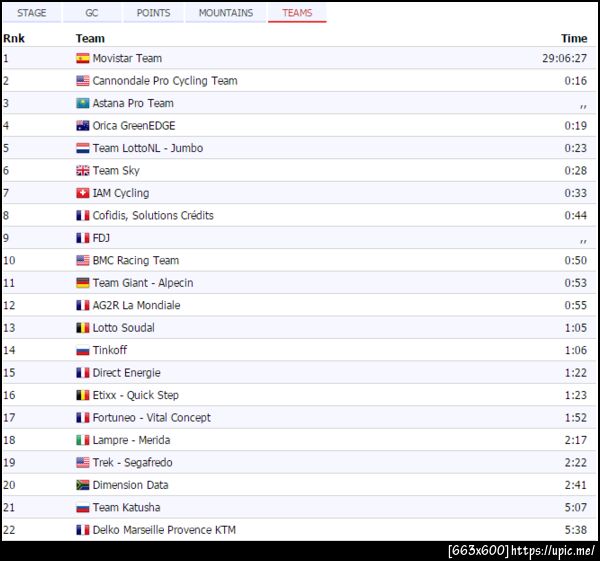Open the Trek - Segafredo team link
600x561 pixels.
click(132, 462)
